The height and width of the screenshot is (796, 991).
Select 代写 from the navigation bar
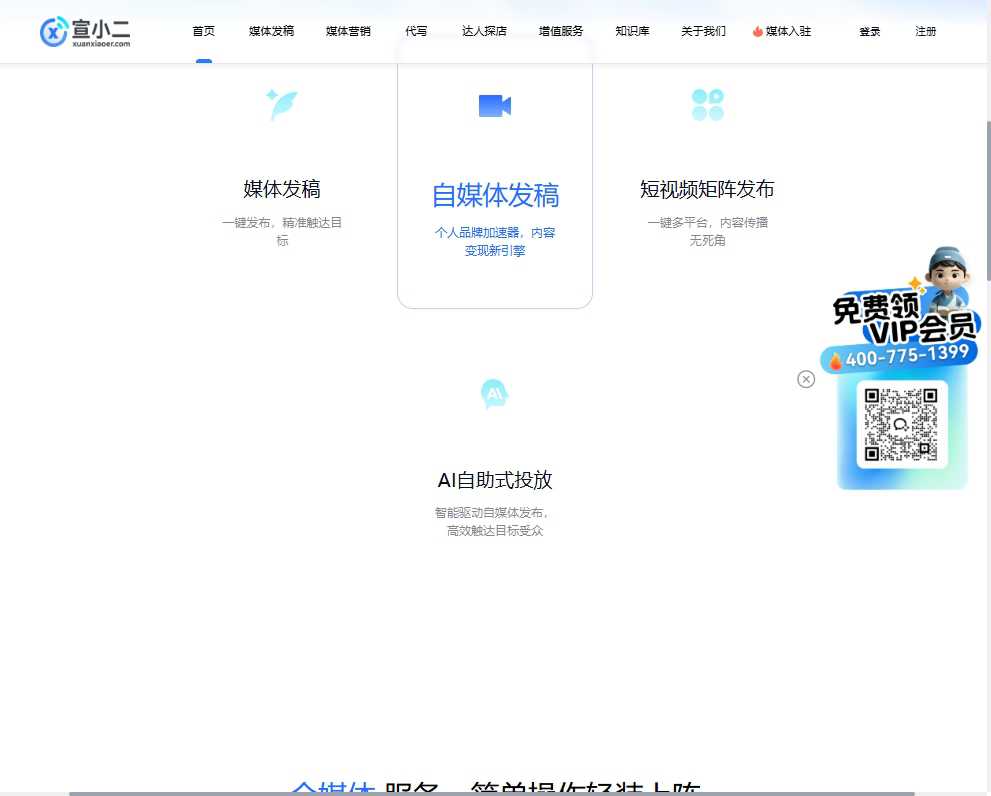pos(416,31)
